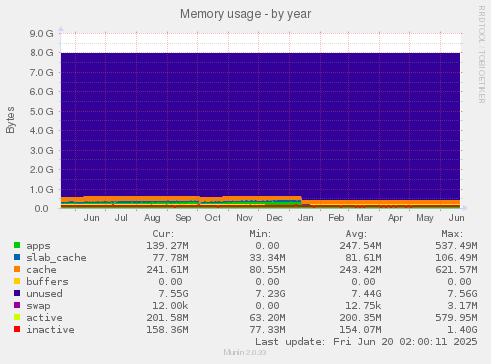Screen dimensions: 491x364
Task: Click inactive max value 1.40G
Action: (462, 330)
